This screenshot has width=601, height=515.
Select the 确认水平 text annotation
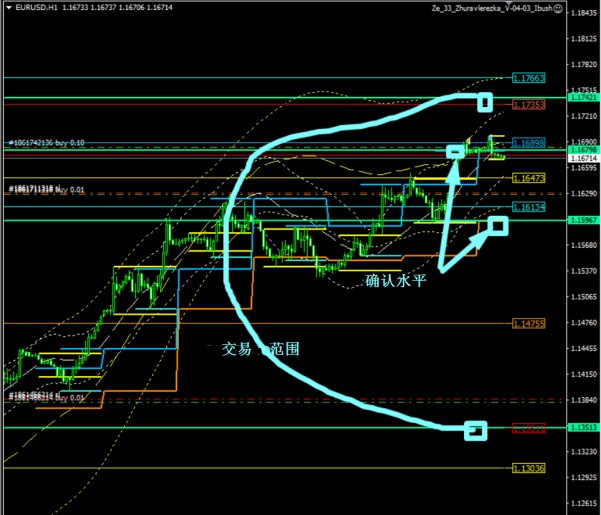click(395, 281)
